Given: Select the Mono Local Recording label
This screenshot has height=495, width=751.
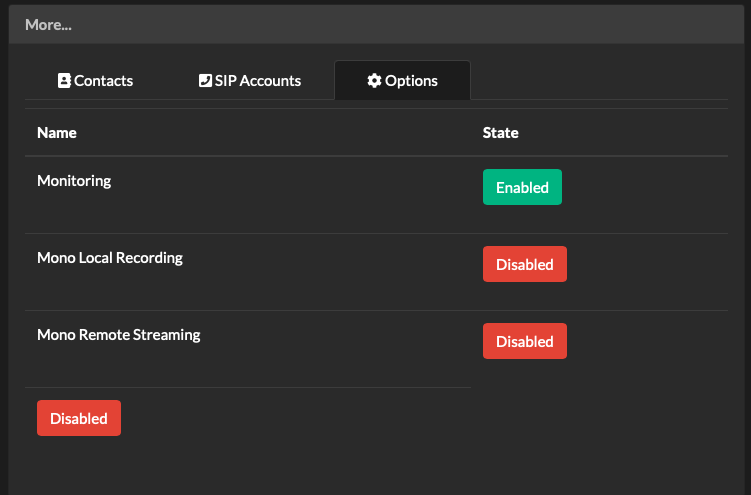Looking at the screenshot, I should pos(110,258).
